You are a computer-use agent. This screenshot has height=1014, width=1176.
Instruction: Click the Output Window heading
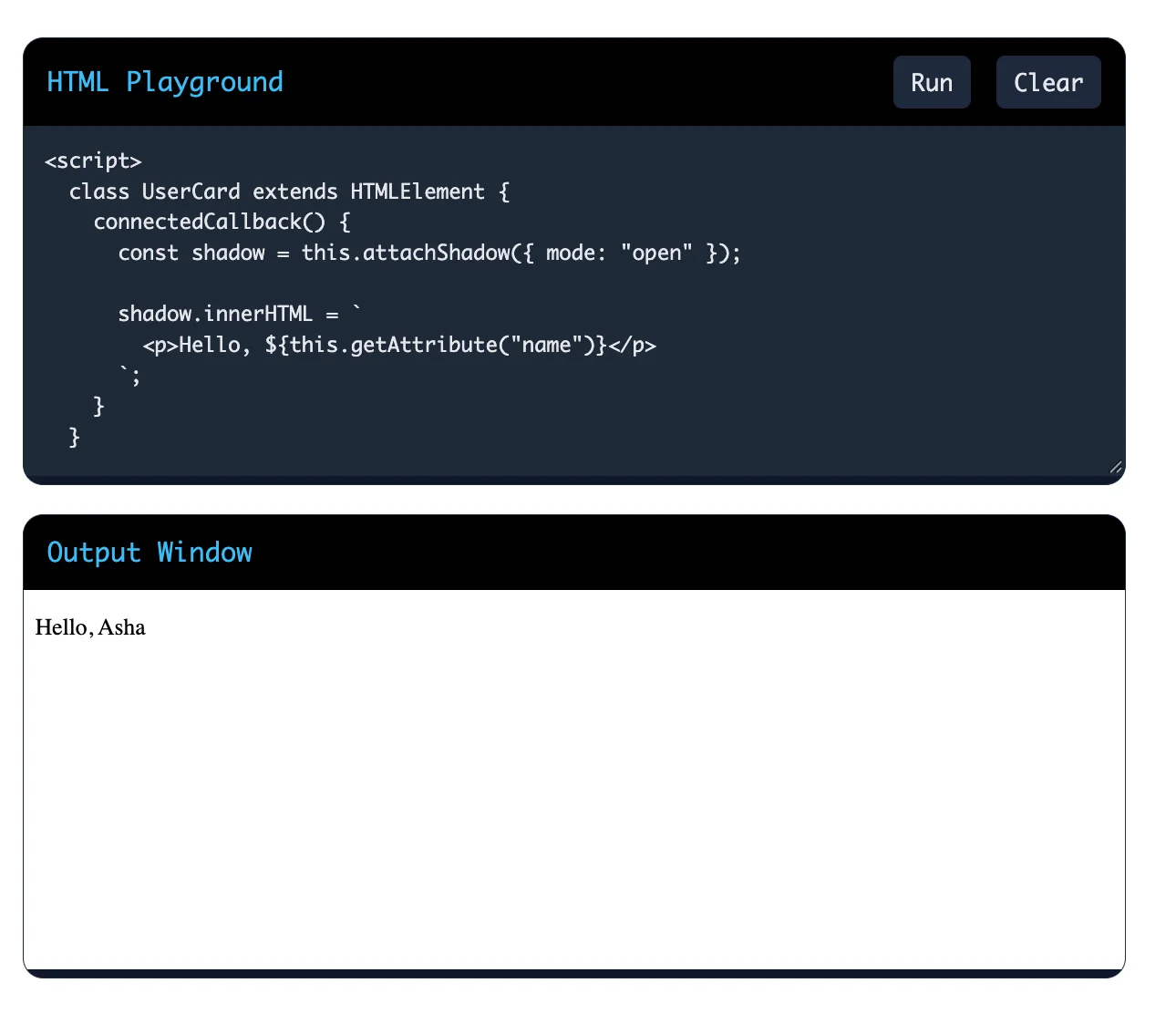[x=150, y=553]
